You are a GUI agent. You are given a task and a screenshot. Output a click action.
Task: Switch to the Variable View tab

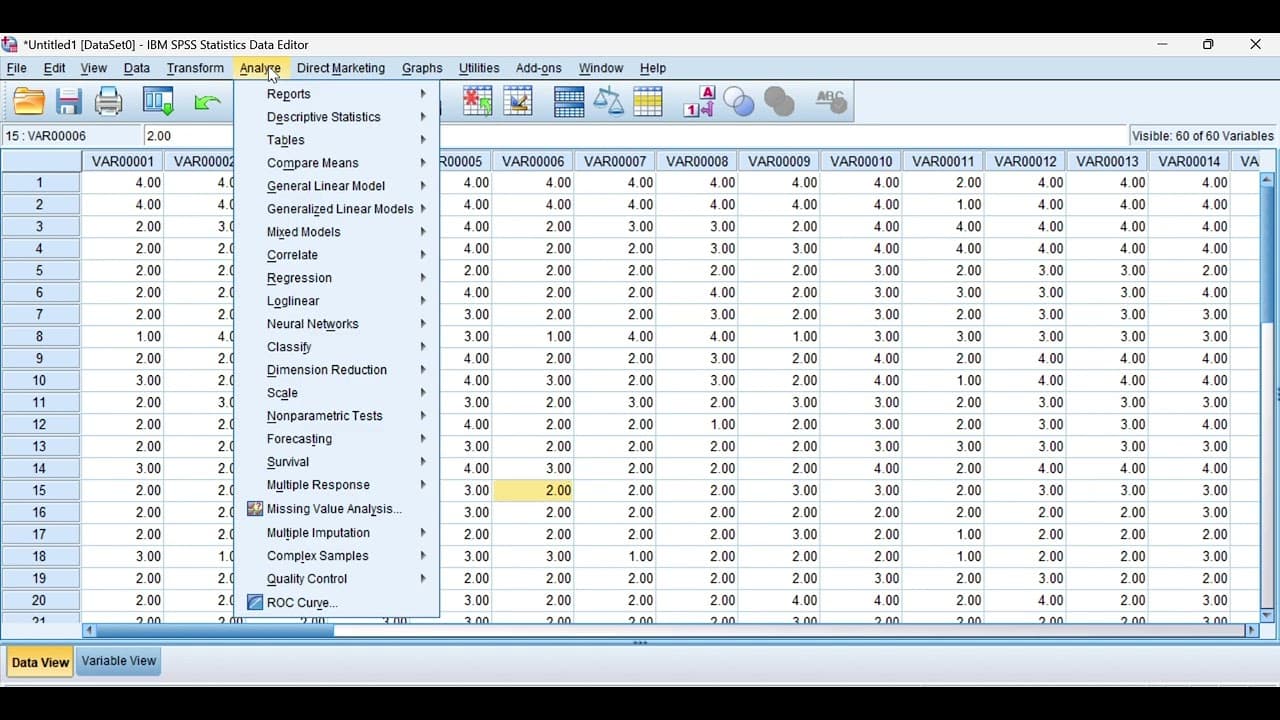click(119, 661)
